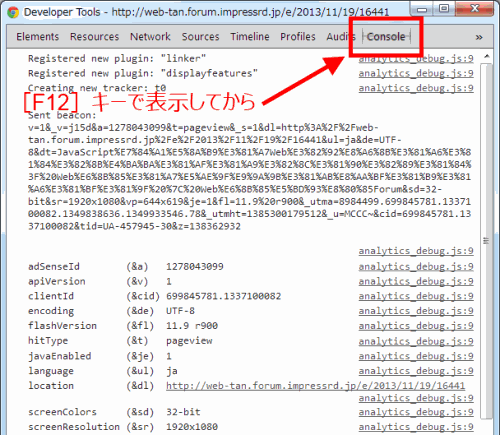Open the analytics_debug.js:9 link for Sent beacon message

coord(416,251)
